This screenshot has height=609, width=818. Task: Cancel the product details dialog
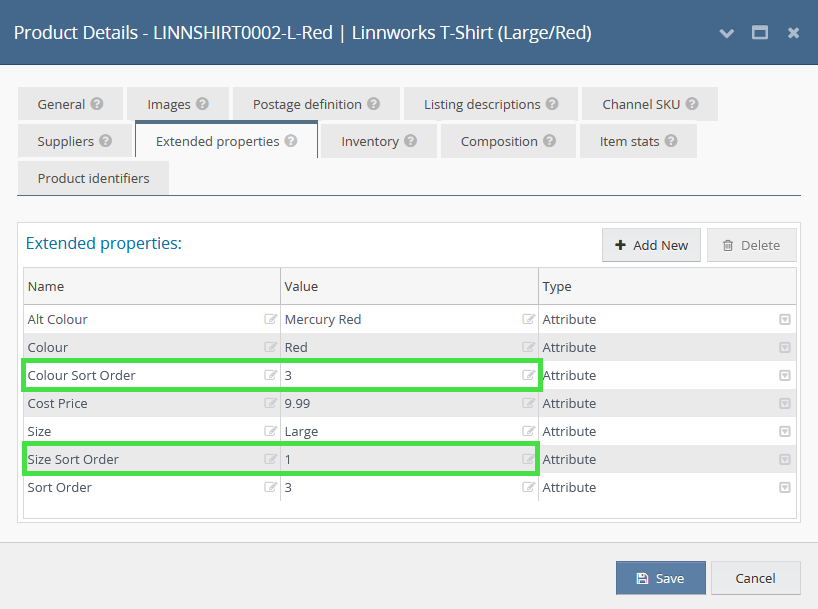[755, 578]
